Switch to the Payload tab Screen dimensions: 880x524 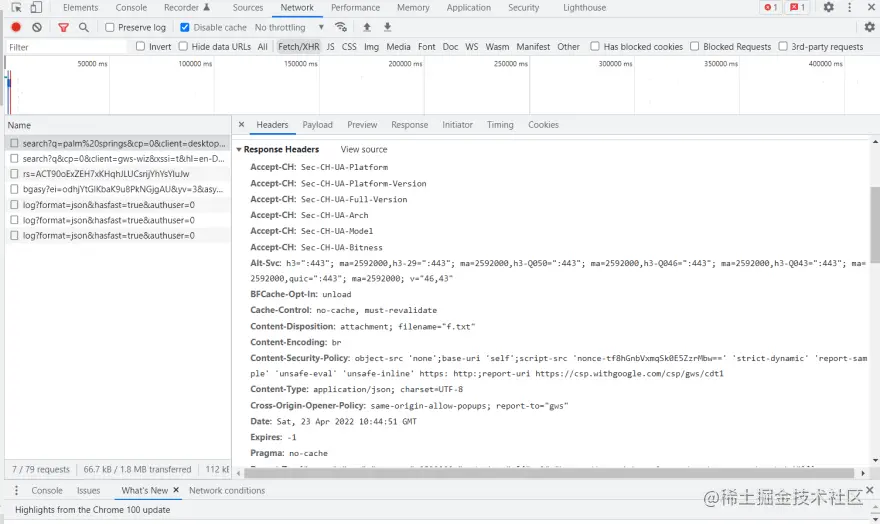318,125
